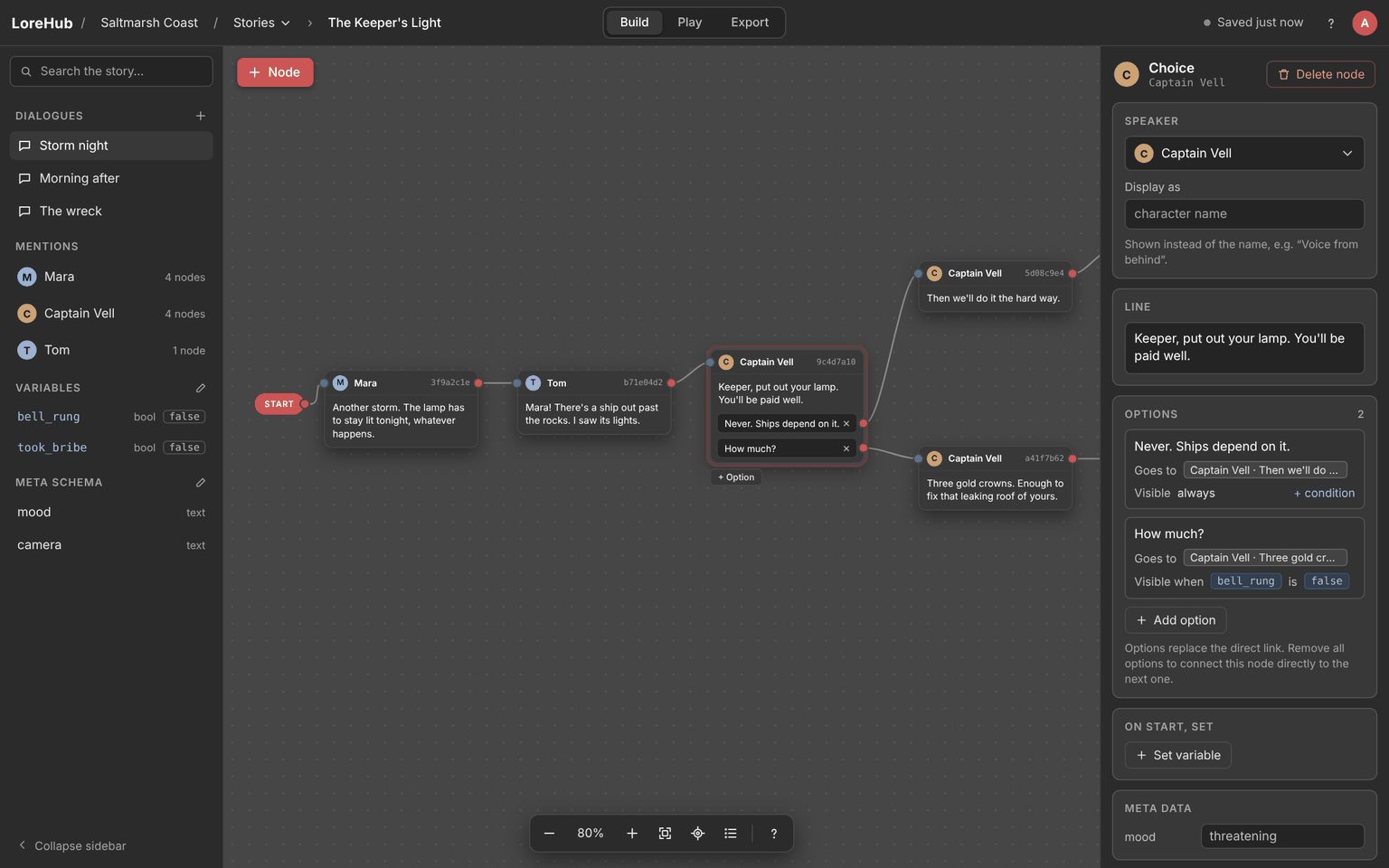Viewport: 1389px width, 868px height.
Task: Switch to the Play tab
Action: (x=690, y=23)
